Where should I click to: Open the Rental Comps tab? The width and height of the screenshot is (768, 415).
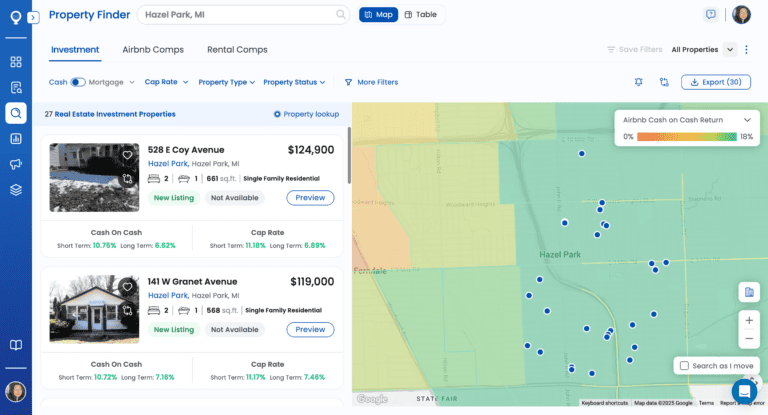[x=237, y=49]
